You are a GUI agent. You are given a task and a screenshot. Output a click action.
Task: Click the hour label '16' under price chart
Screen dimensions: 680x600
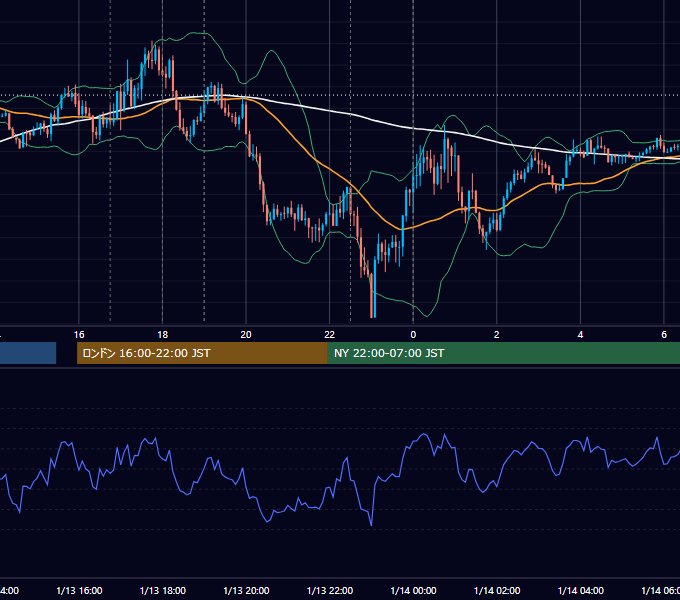(x=79, y=335)
